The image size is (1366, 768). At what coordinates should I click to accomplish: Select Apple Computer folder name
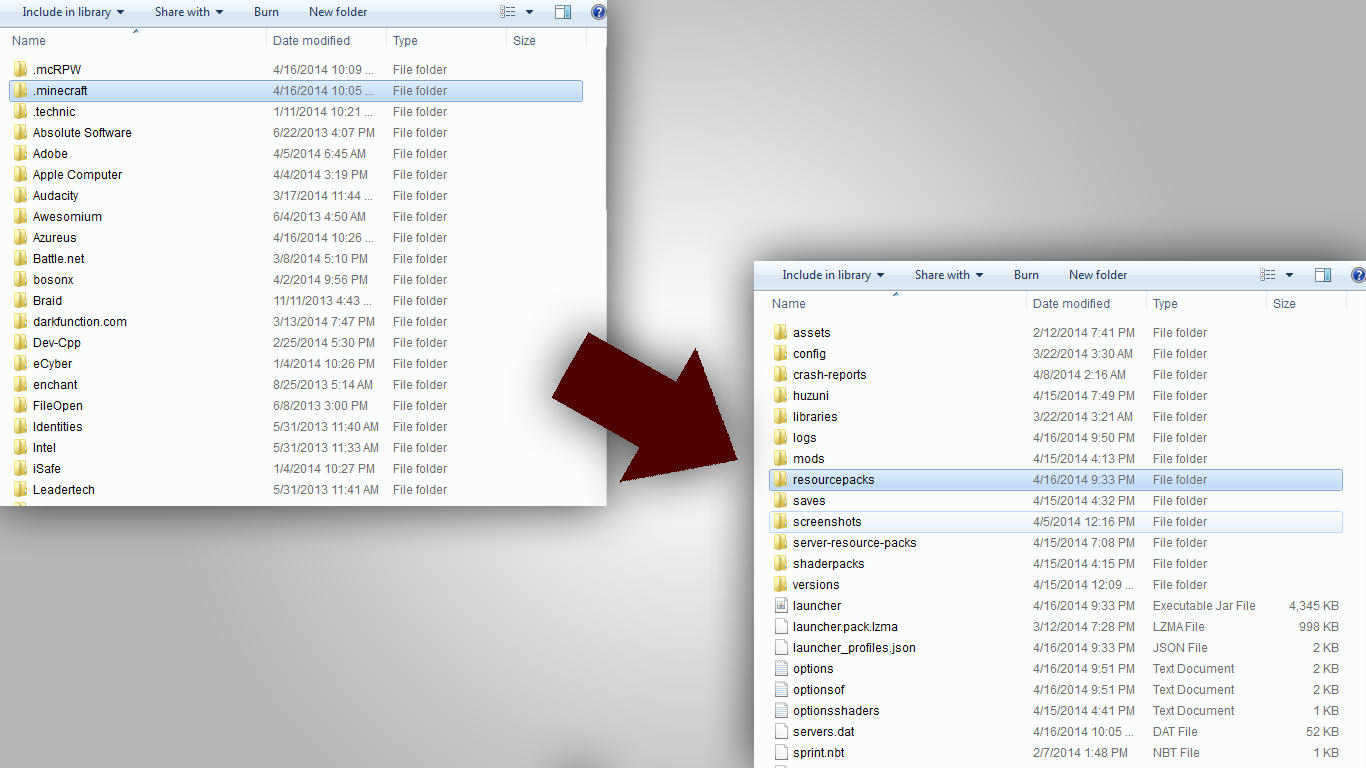click(77, 174)
